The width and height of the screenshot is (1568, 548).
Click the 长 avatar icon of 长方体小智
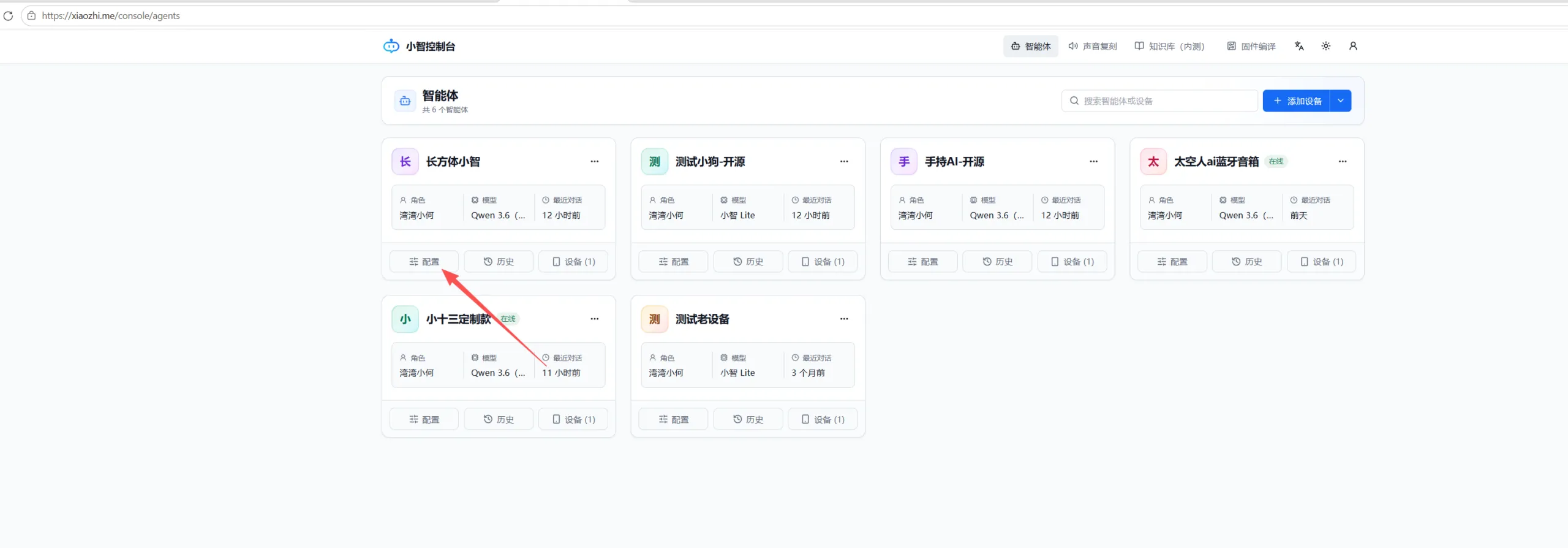405,162
